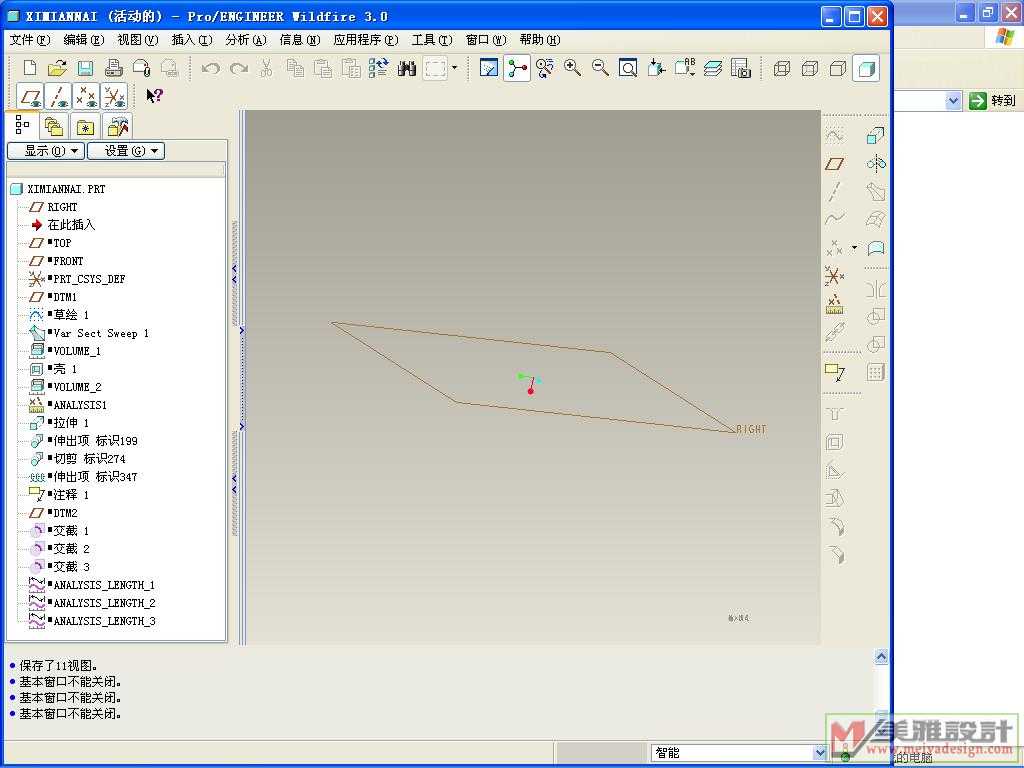The height and width of the screenshot is (768, 1024).
Task: Select the DTM2 datum plane in tree
Action: point(65,513)
